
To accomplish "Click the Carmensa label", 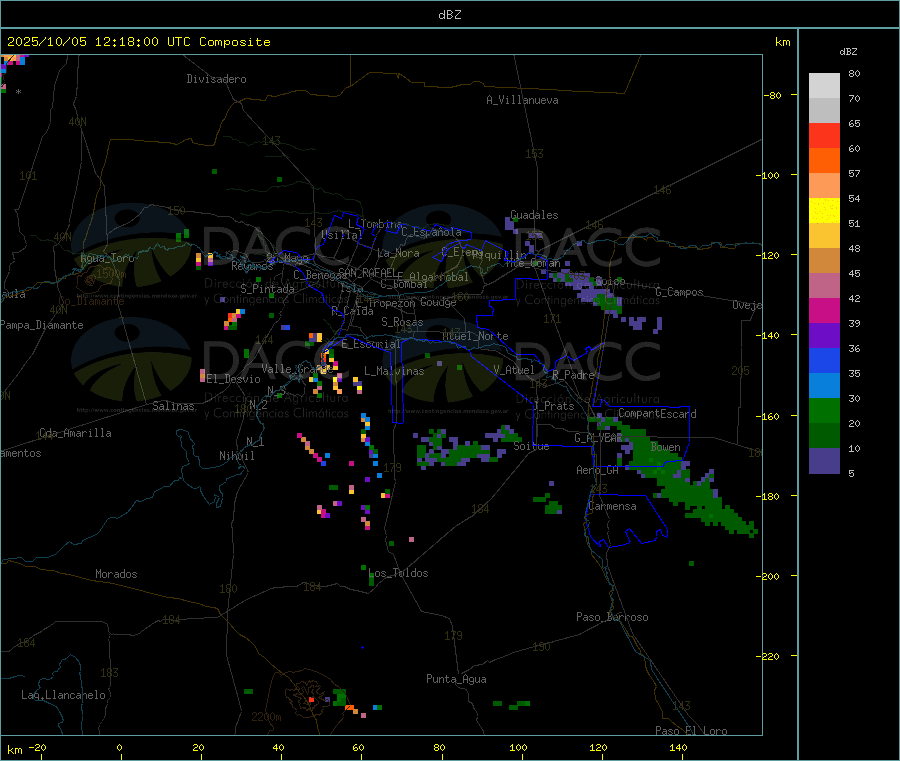I will (x=612, y=506).
